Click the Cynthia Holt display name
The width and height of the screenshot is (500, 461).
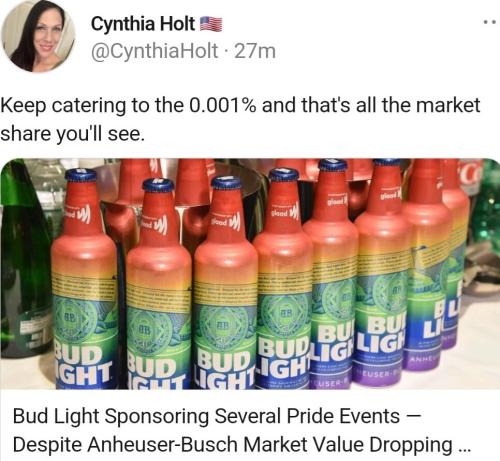pos(143,24)
